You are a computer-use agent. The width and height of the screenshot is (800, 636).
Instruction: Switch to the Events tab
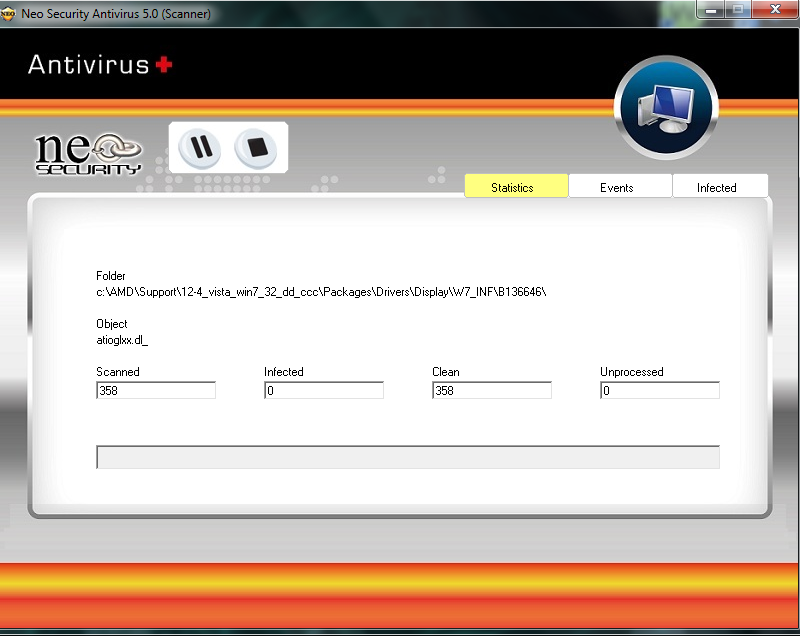click(x=620, y=187)
